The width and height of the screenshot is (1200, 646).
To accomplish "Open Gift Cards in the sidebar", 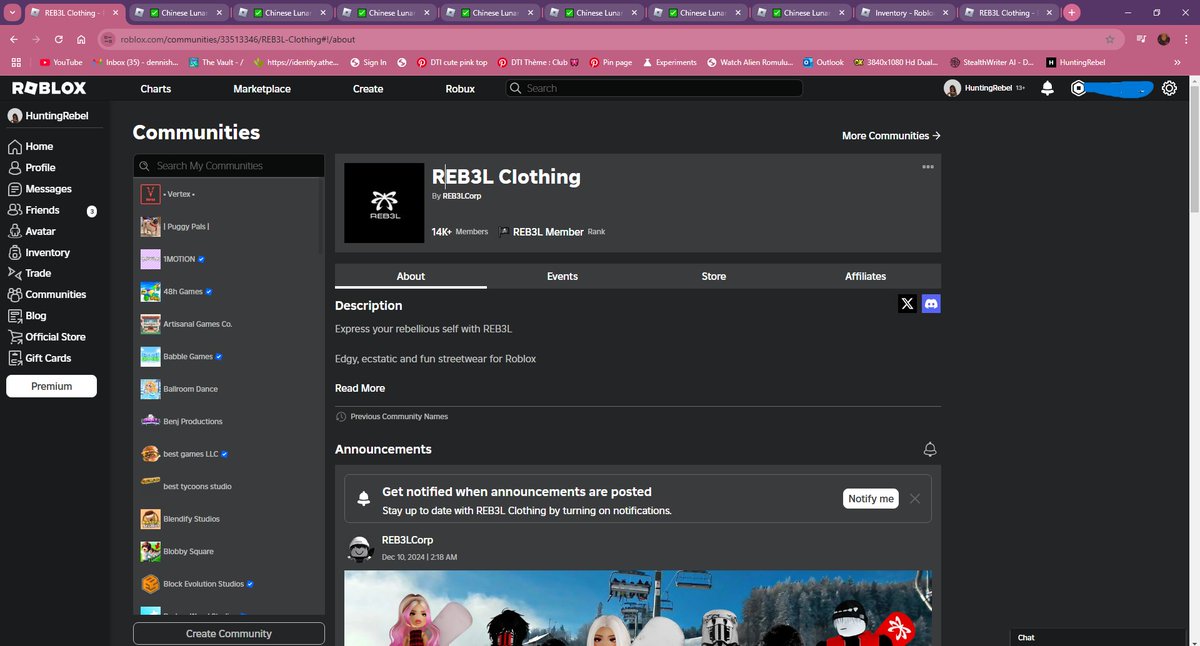I will point(39,358).
